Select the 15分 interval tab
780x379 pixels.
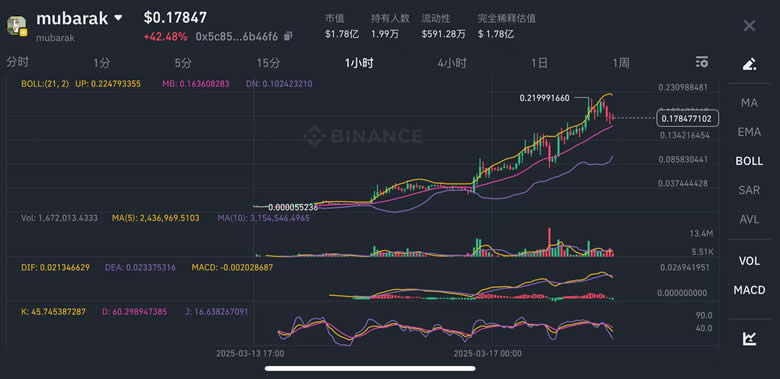[x=268, y=63]
